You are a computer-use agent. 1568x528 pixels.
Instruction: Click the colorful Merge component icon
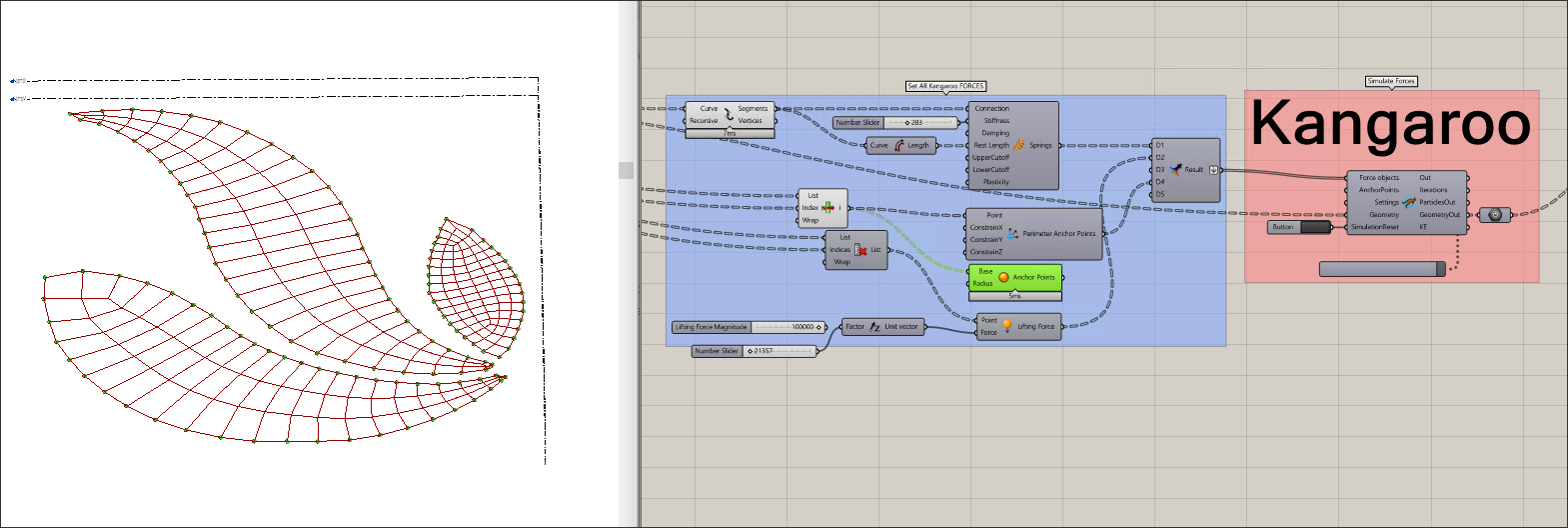pos(1175,169)
